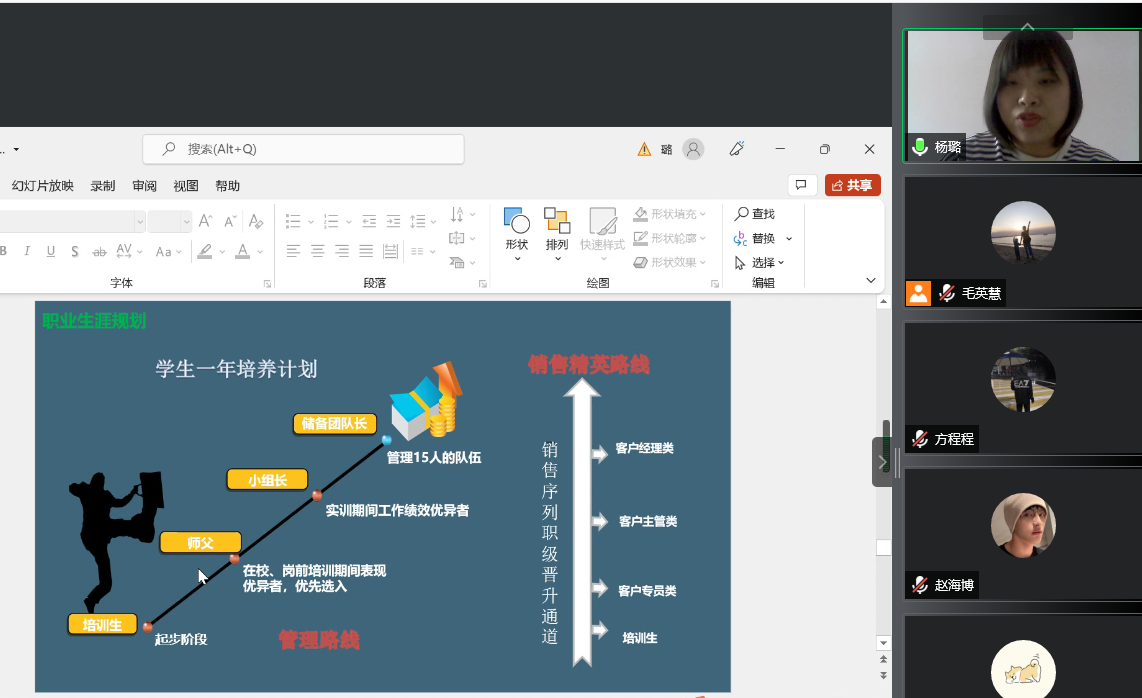The height and width of the screenshot is (698, 1142).
Task: Align text left
Action: click(293, 251)
